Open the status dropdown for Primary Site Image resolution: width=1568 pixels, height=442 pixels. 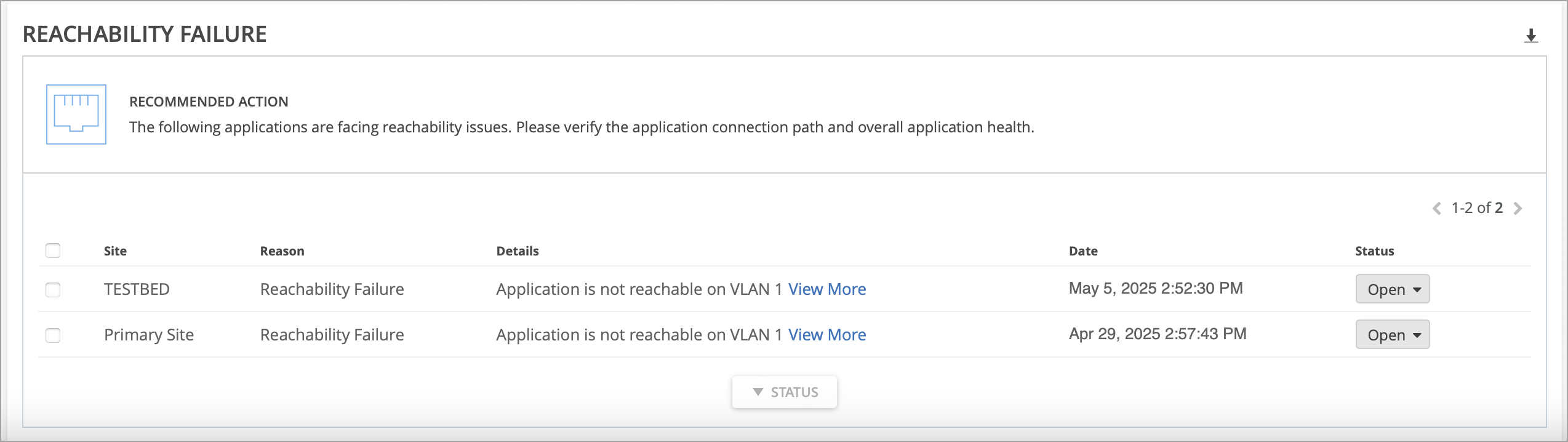1392,335
